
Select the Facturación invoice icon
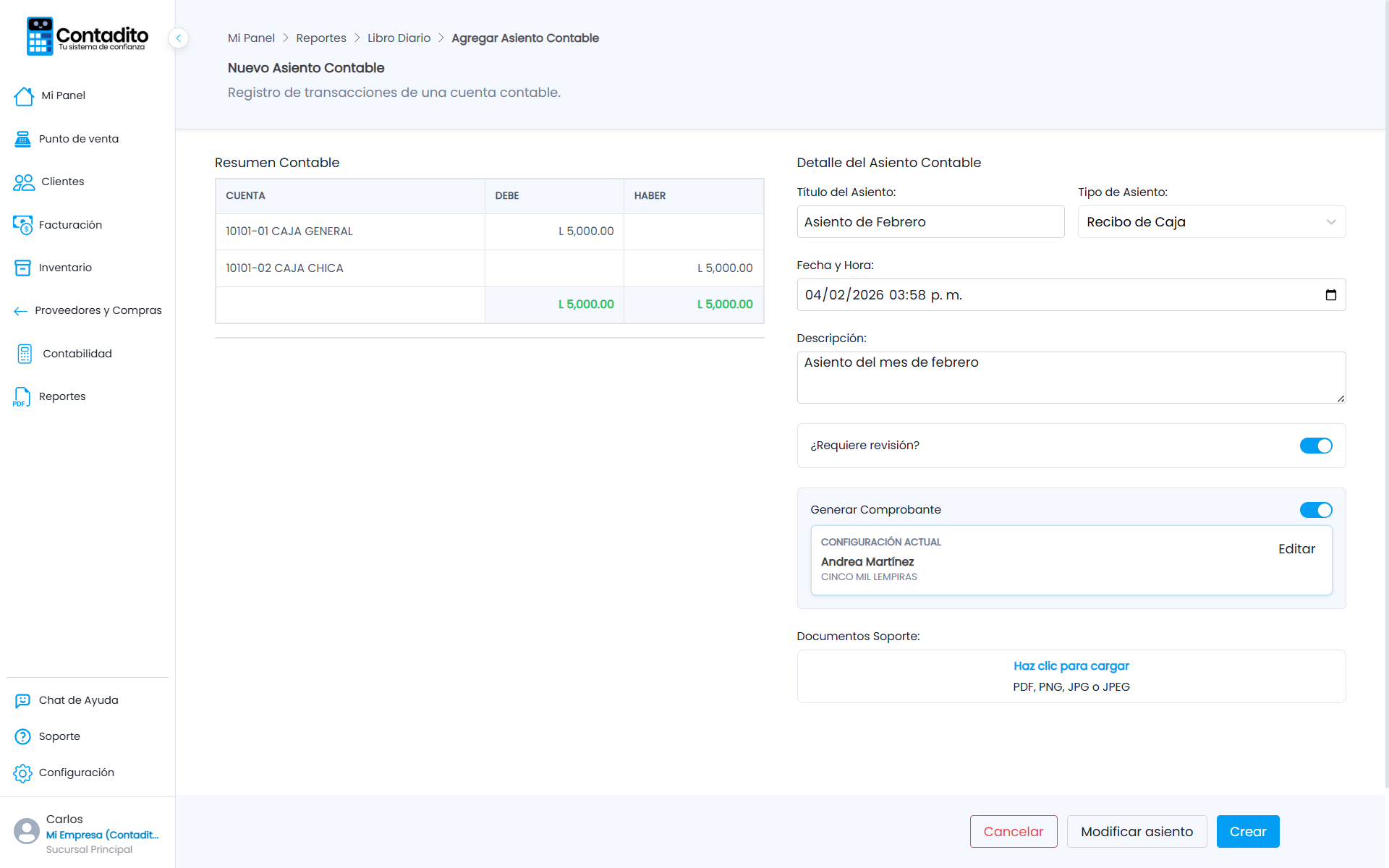[22, 225]
